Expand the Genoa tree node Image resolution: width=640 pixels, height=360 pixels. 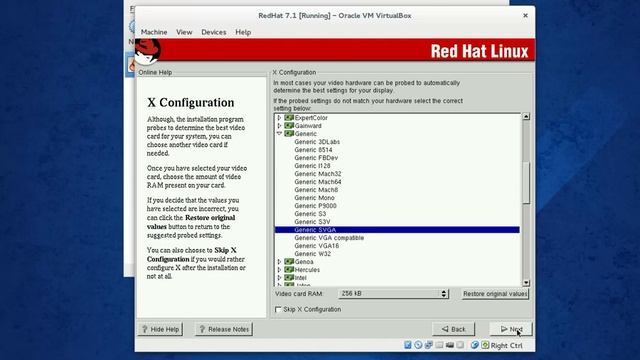280,262
